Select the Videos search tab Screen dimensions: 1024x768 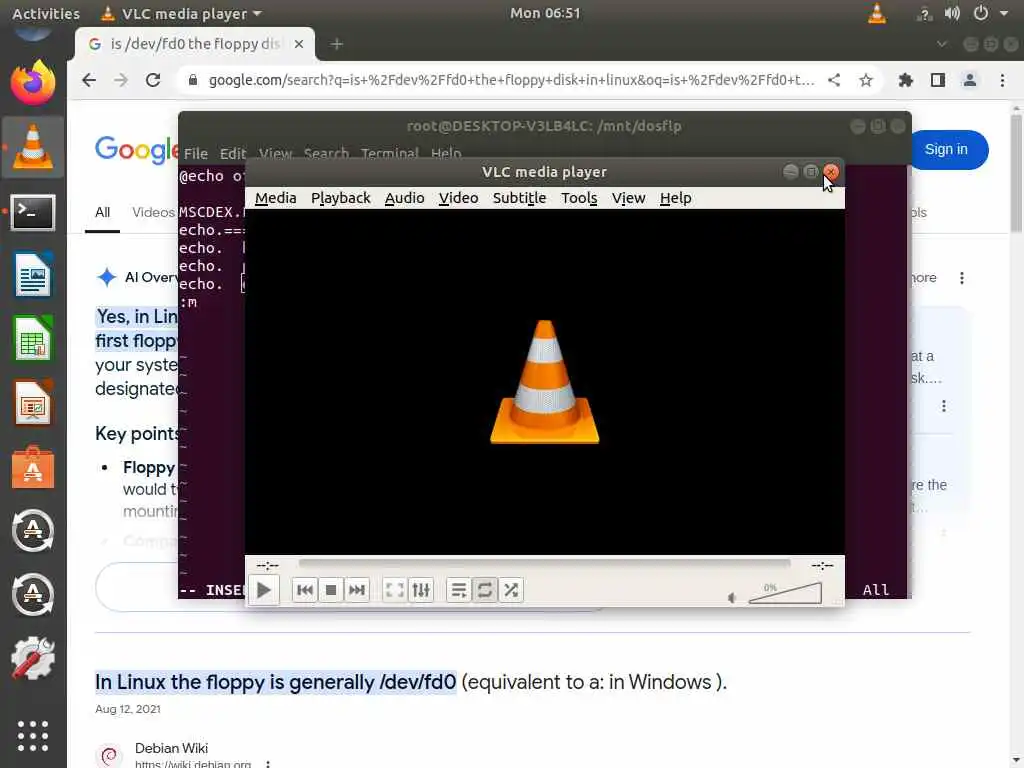[153, 212]
